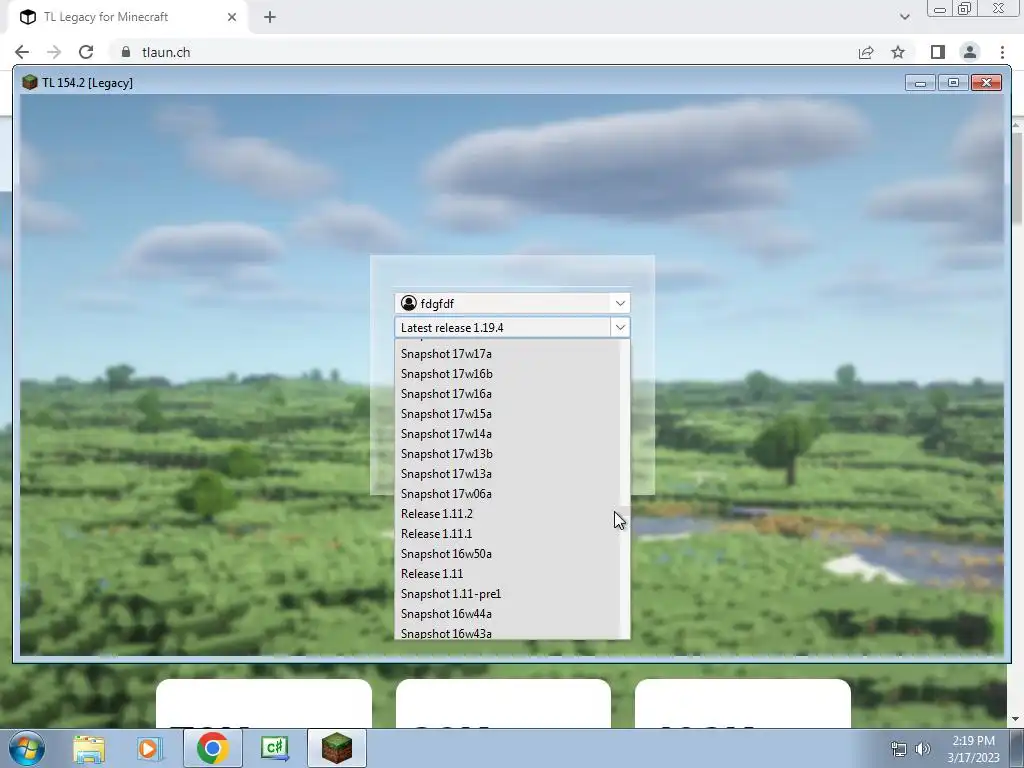This screenshot has height=768, width=1024.
Task: Select Snapshot 17w17a
Action: [x=507, y=354]
